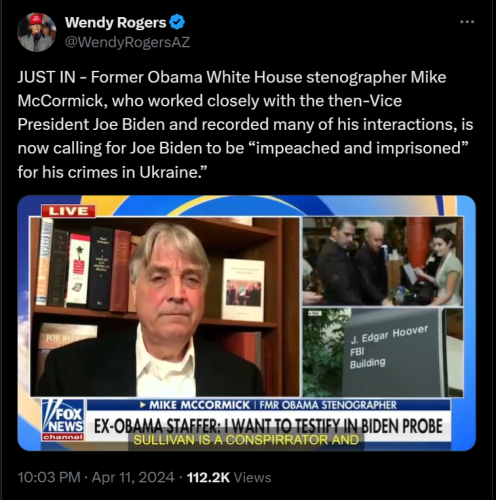The image size is (496, 500).
Task: Open the @WendyRogersAZ handle link
Action: pyautogui.click(x=127, y=42)
